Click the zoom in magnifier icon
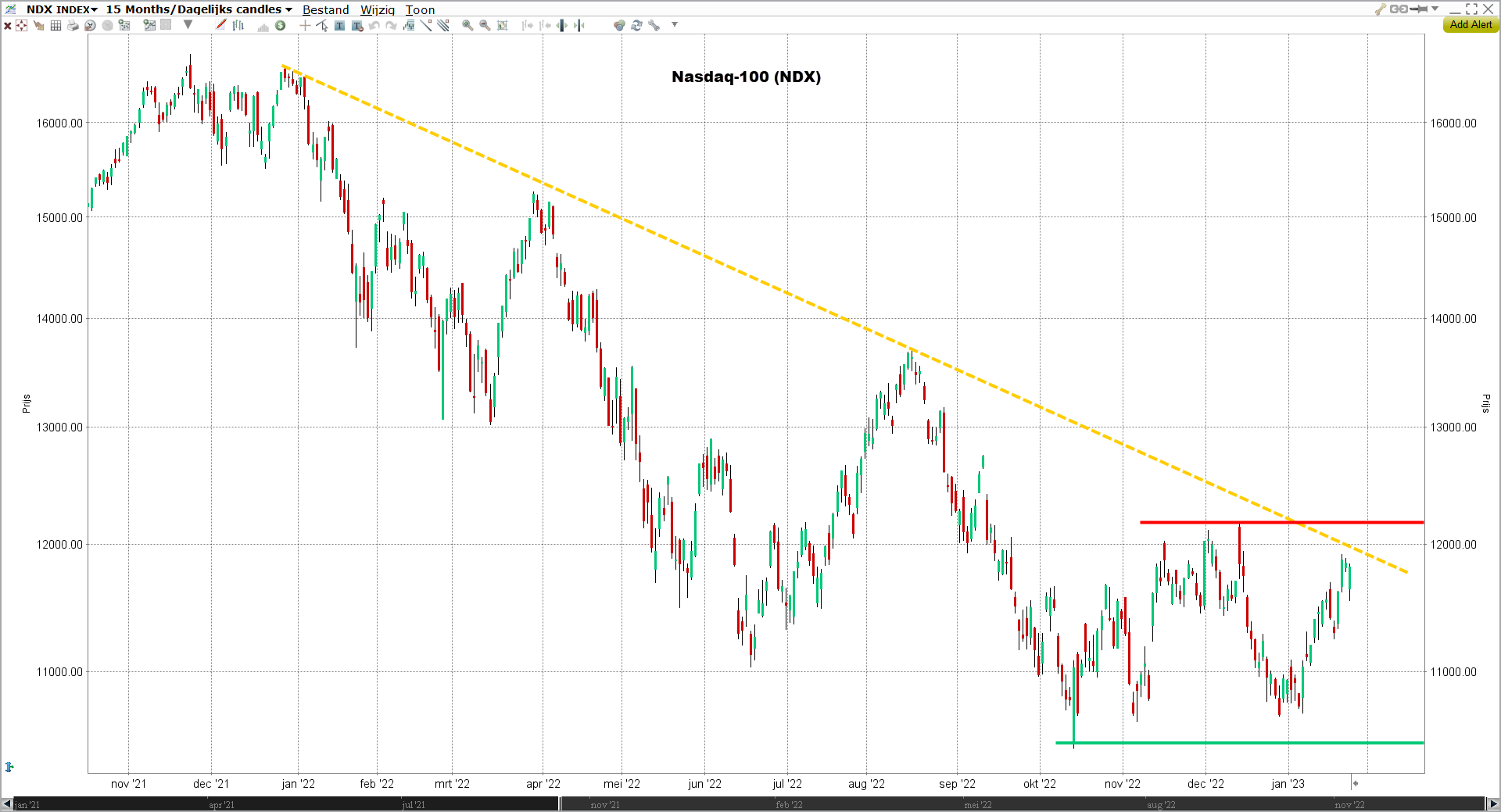The height and width of the screenshot is (812, 1501). pos(467,25)
